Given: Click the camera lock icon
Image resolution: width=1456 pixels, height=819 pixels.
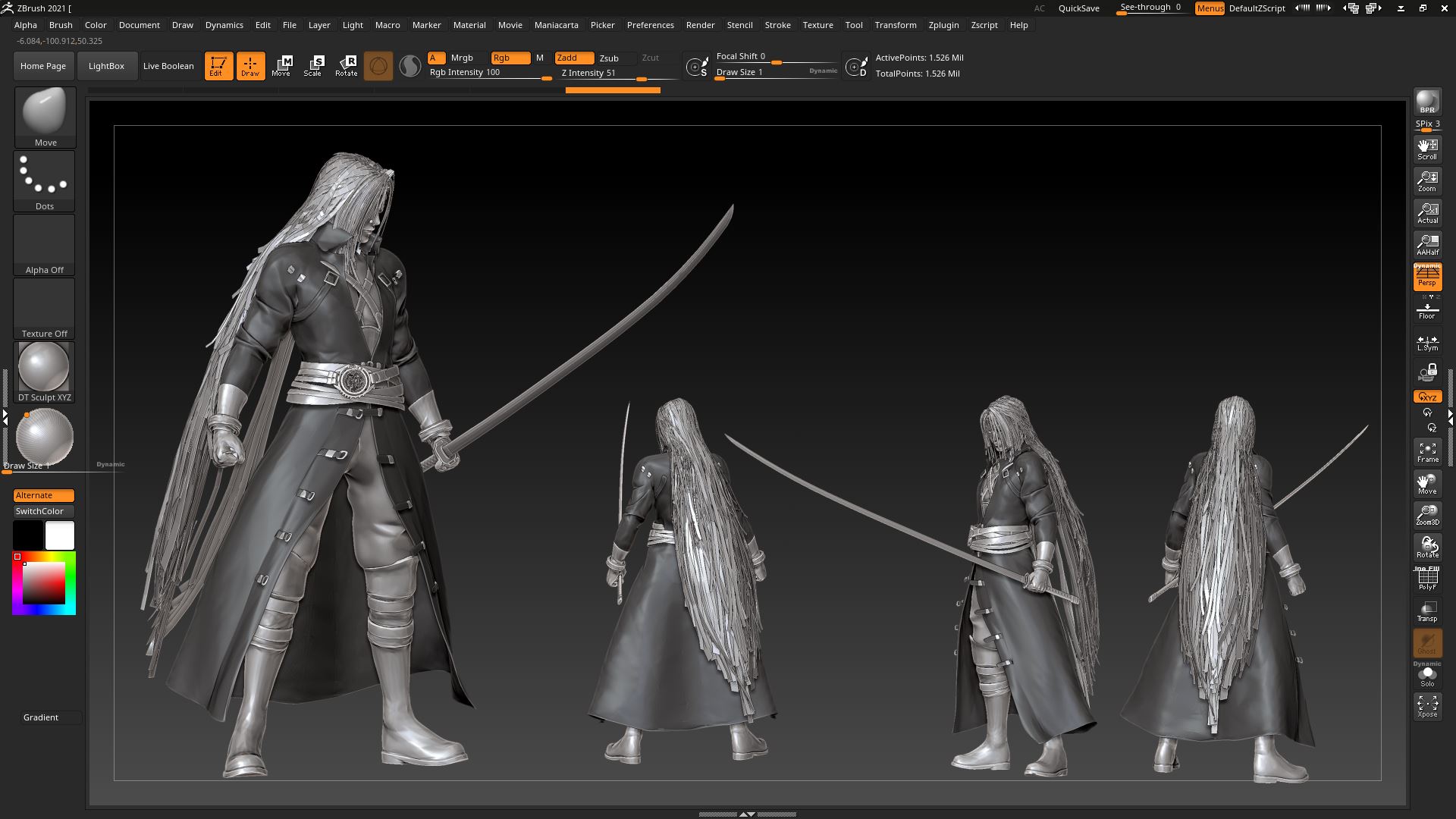Looking at the screenshot, I should (1427, 372).
